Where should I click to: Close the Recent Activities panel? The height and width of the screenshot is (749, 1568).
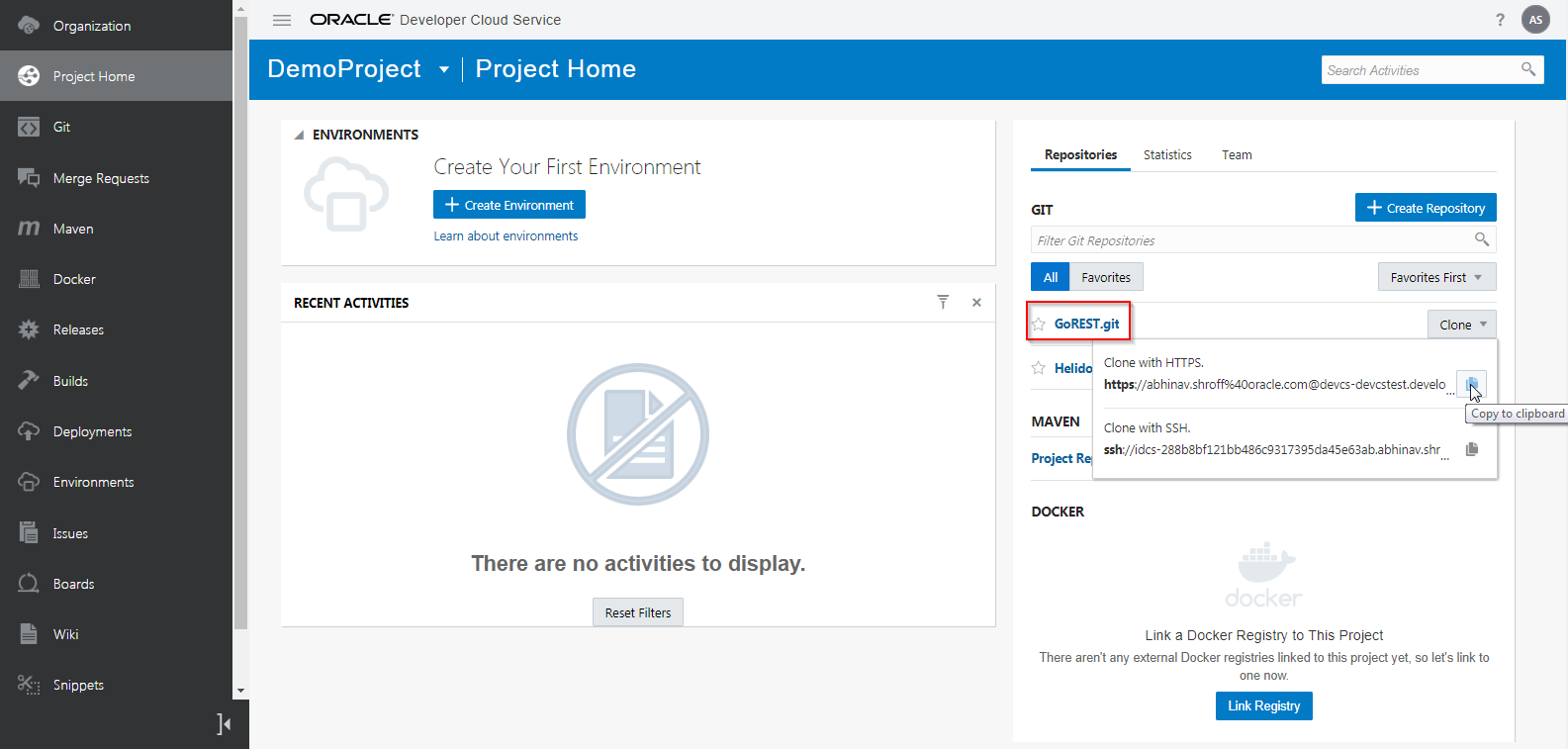coord(976,303)
